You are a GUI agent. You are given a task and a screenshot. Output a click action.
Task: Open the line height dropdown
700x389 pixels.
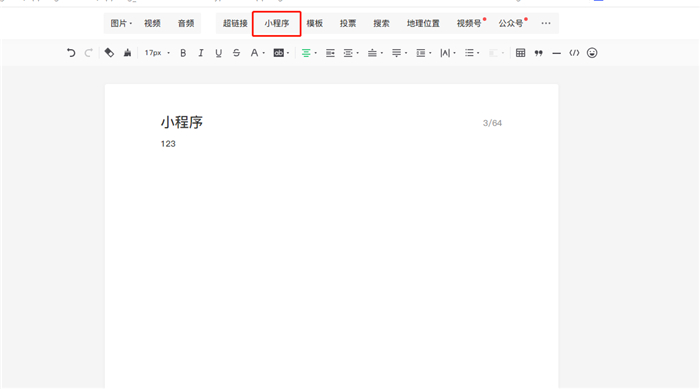point(423,53)
